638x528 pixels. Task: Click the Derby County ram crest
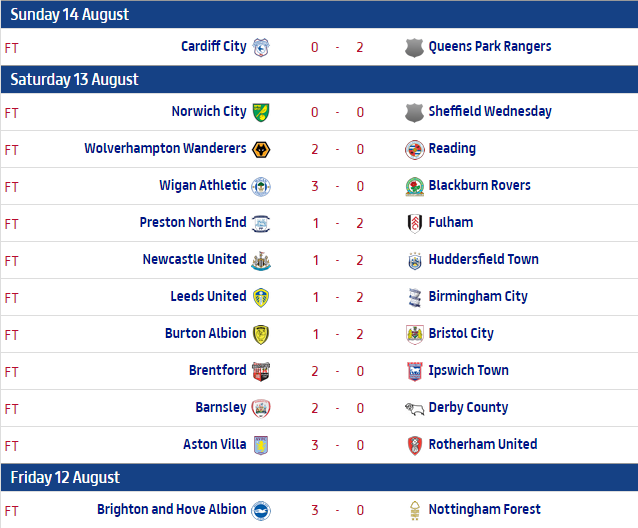[414, 408]
